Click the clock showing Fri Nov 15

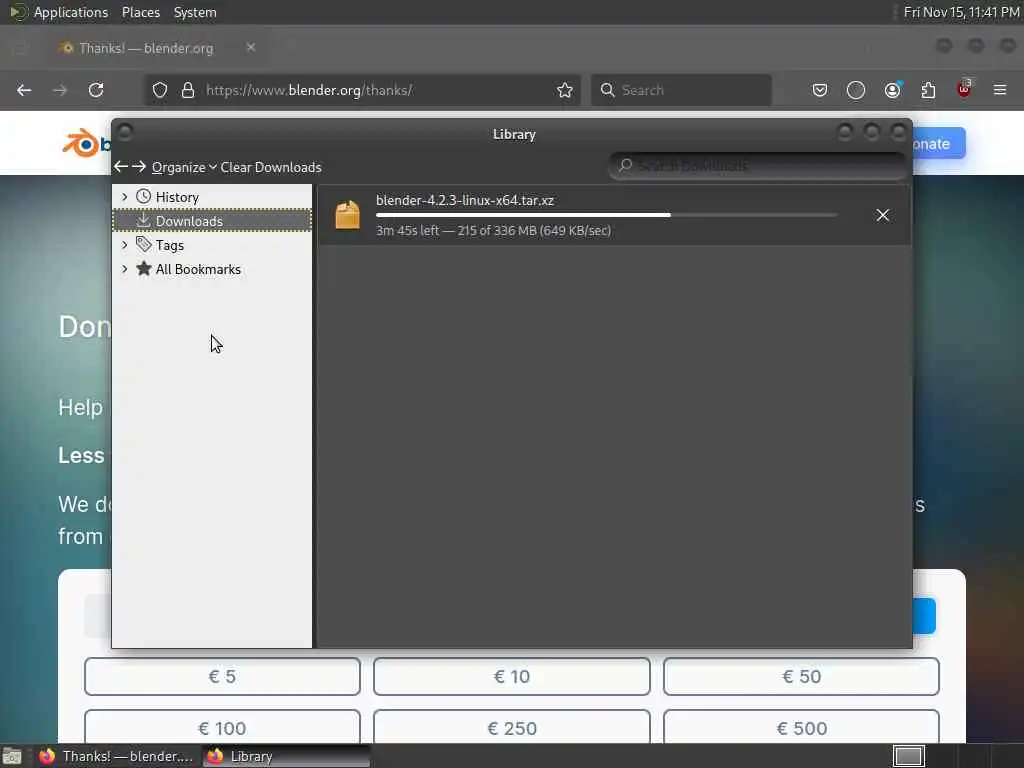tap(961, 12)
